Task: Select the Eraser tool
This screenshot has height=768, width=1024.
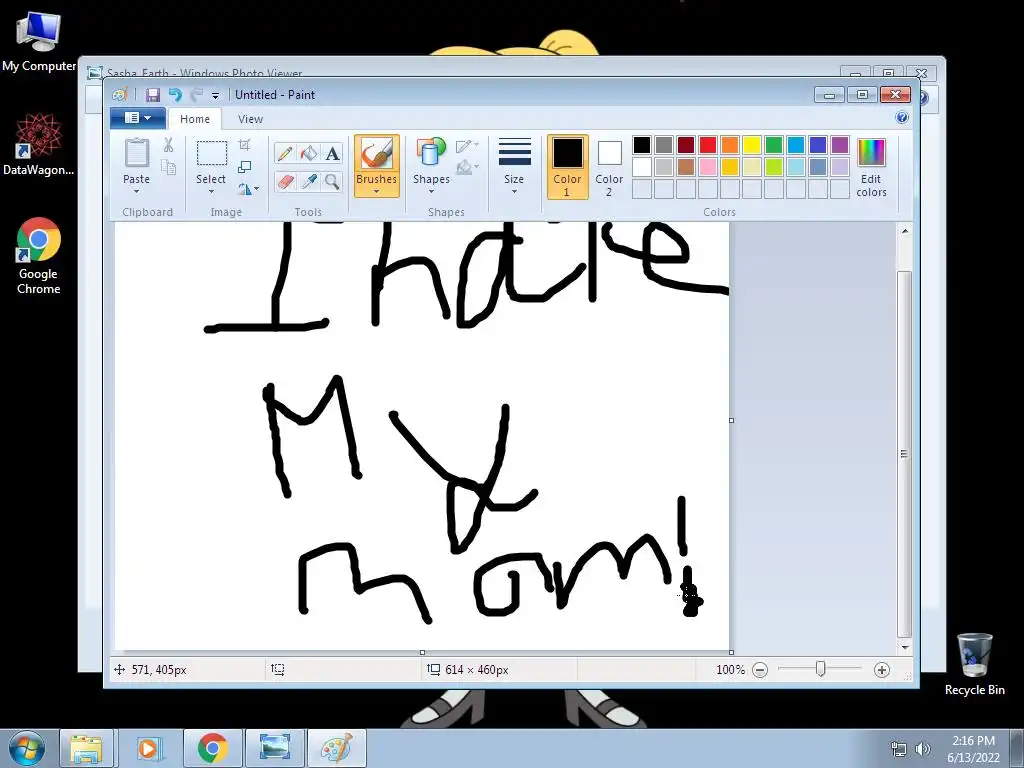Action: point(285,182)
